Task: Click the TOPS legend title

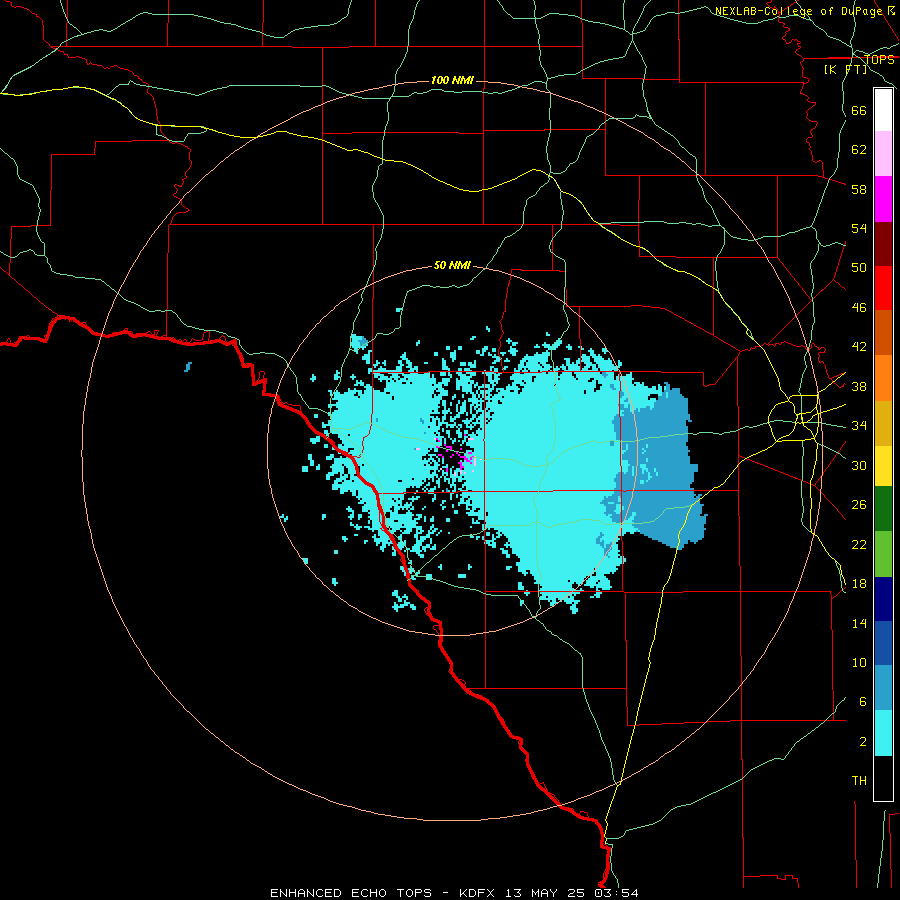Action: pyautogui.click(x=879, y=60)
